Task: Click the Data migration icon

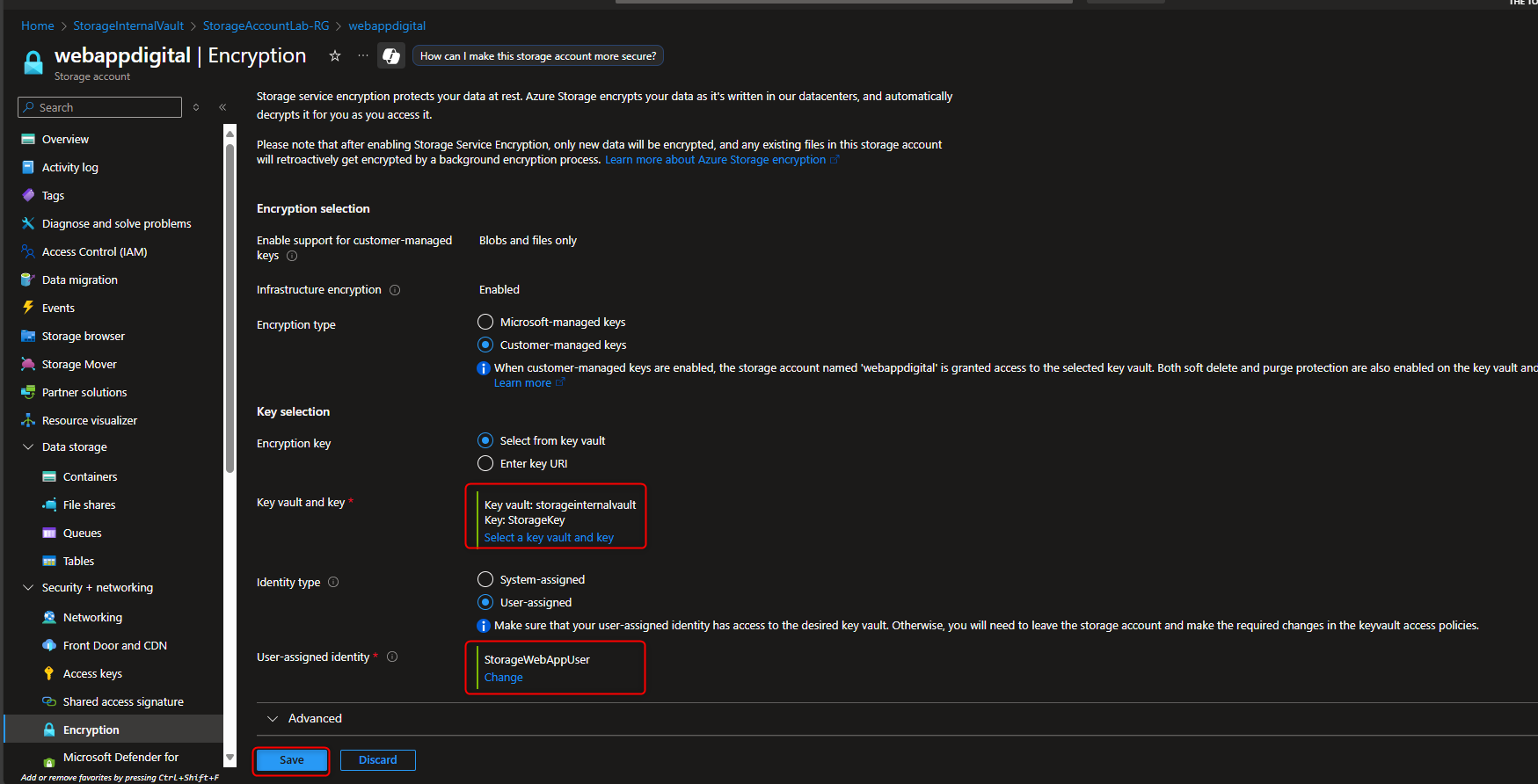Action: pos(28,279)
